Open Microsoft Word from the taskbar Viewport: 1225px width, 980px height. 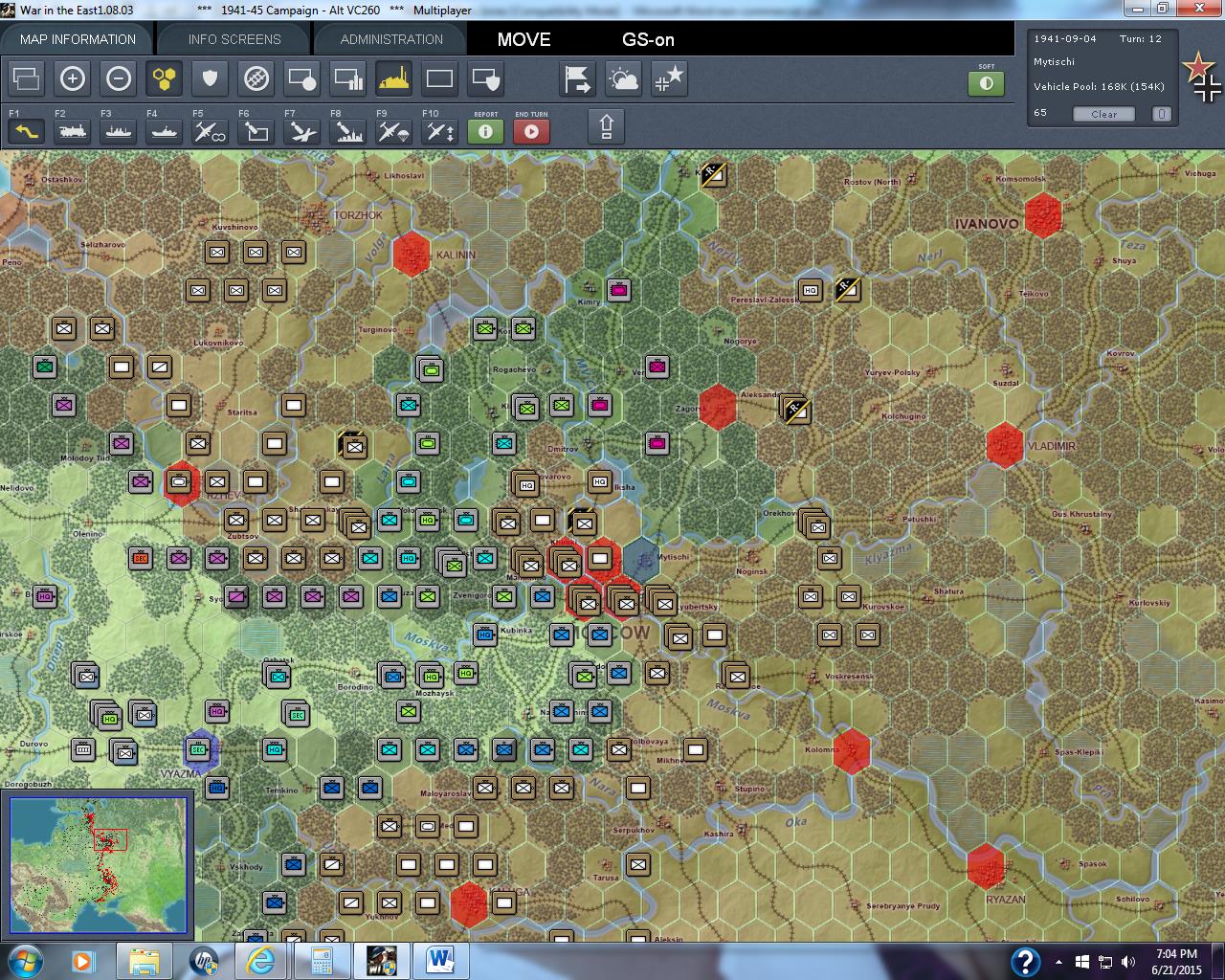439,960
